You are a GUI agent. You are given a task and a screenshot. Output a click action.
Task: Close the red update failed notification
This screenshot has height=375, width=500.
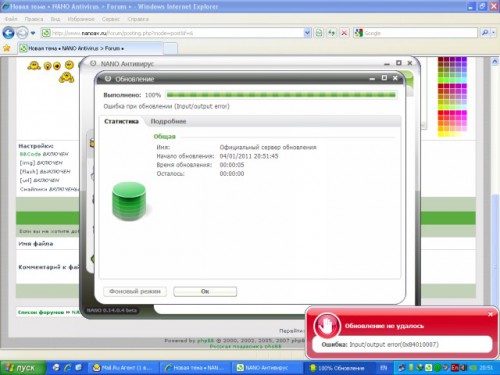click(490, 314)
